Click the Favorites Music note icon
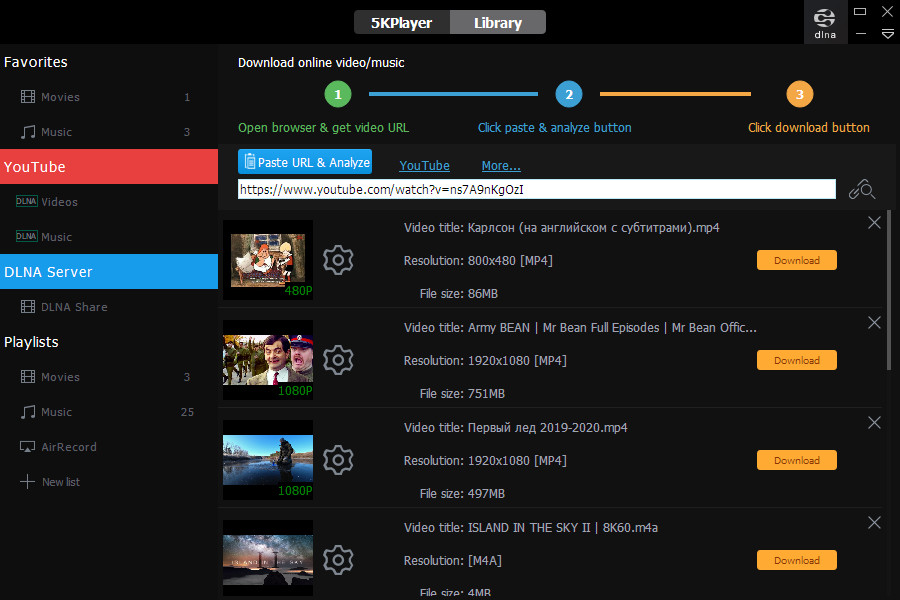The width and height of the screenshot is (900, 600). coord(28,132)
